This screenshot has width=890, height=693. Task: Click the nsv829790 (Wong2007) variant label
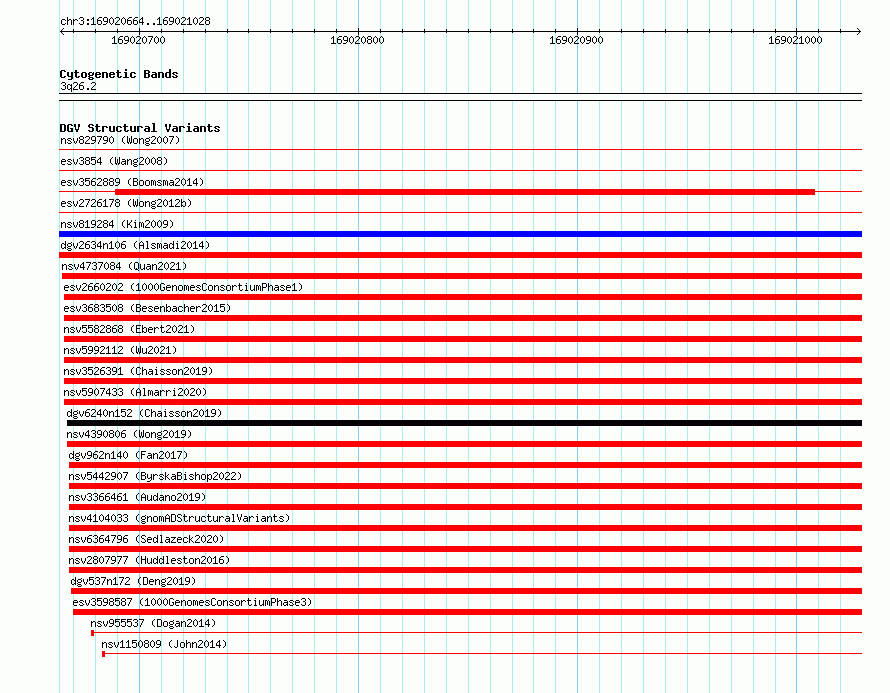pos(120,140)
